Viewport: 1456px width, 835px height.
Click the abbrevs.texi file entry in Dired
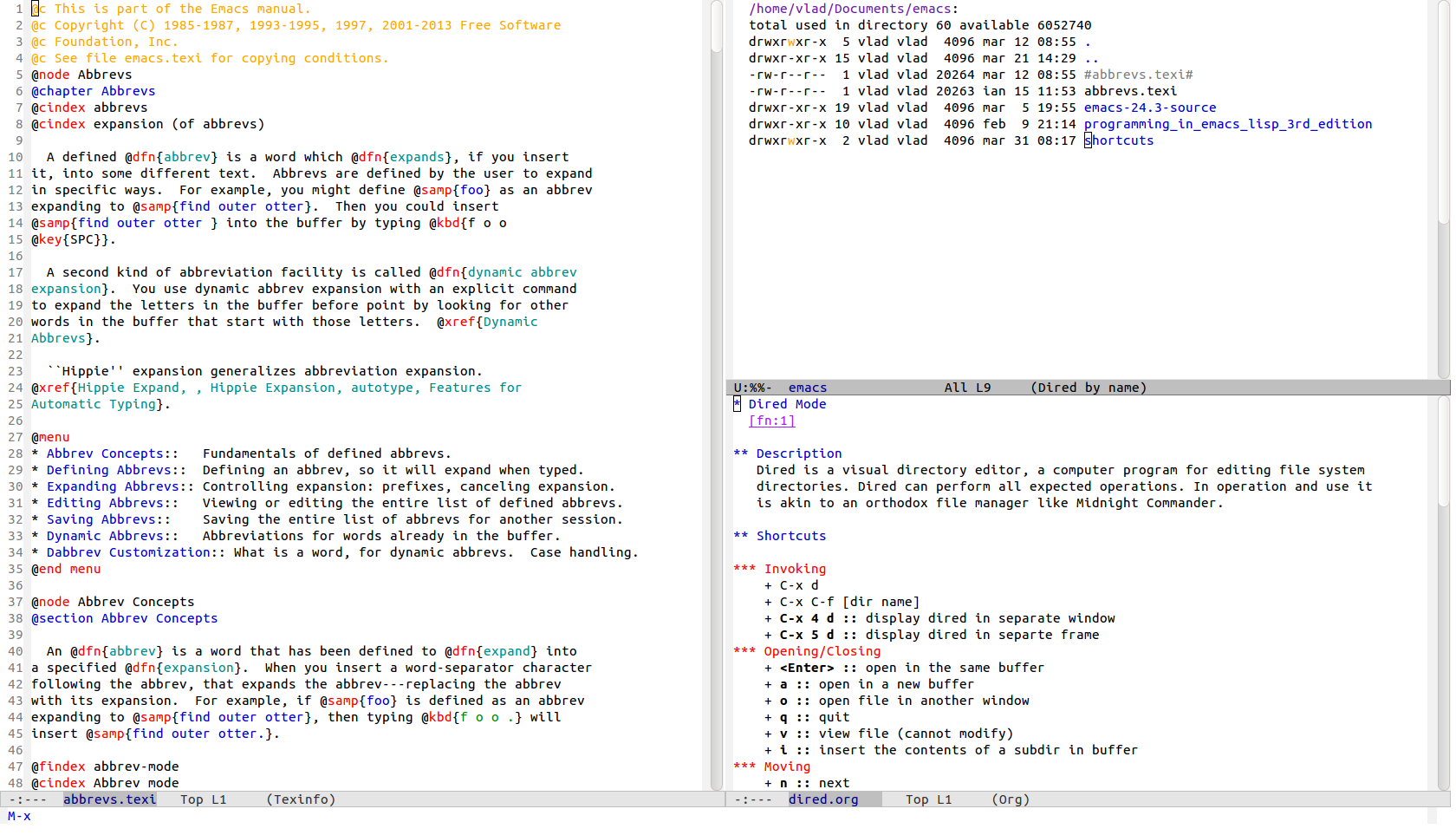pyautogui.click(x=1130, y=91)
